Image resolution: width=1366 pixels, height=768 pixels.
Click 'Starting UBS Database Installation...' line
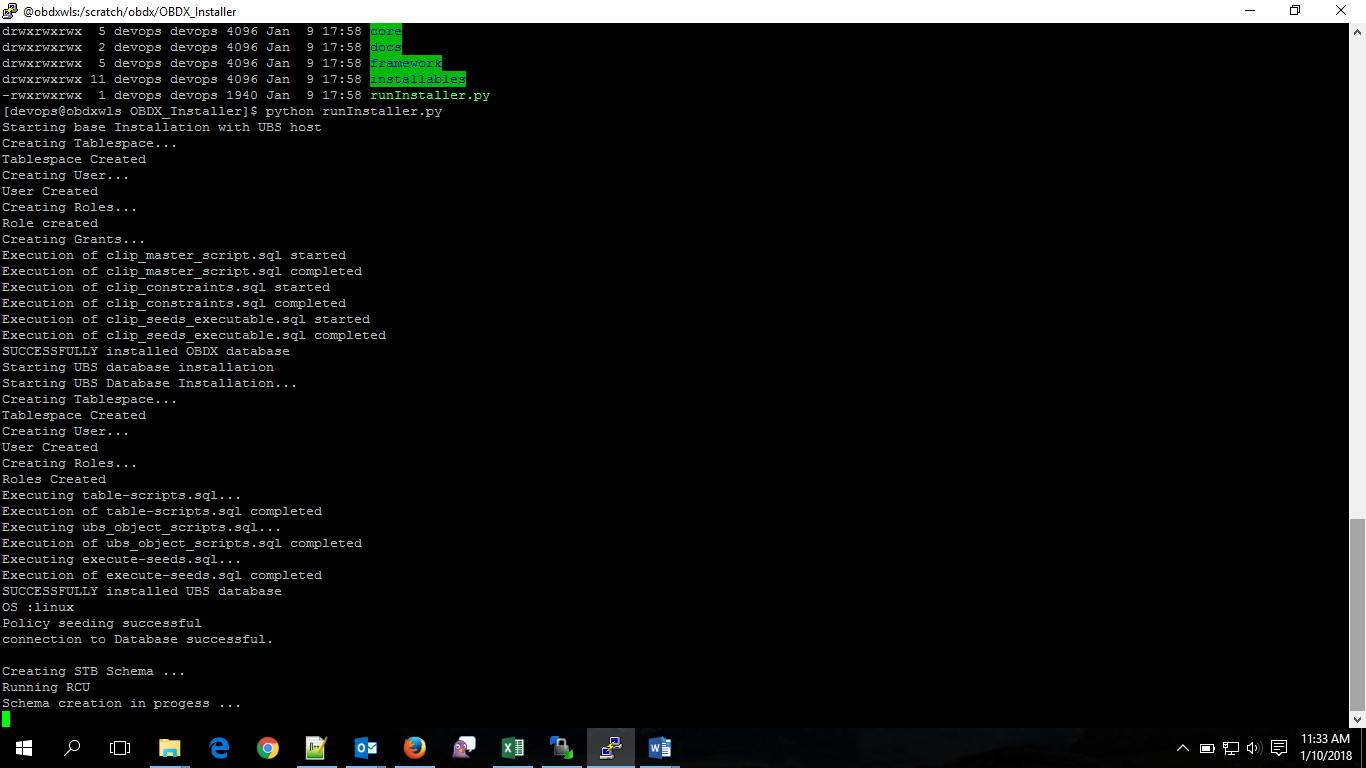pos(150,383)
